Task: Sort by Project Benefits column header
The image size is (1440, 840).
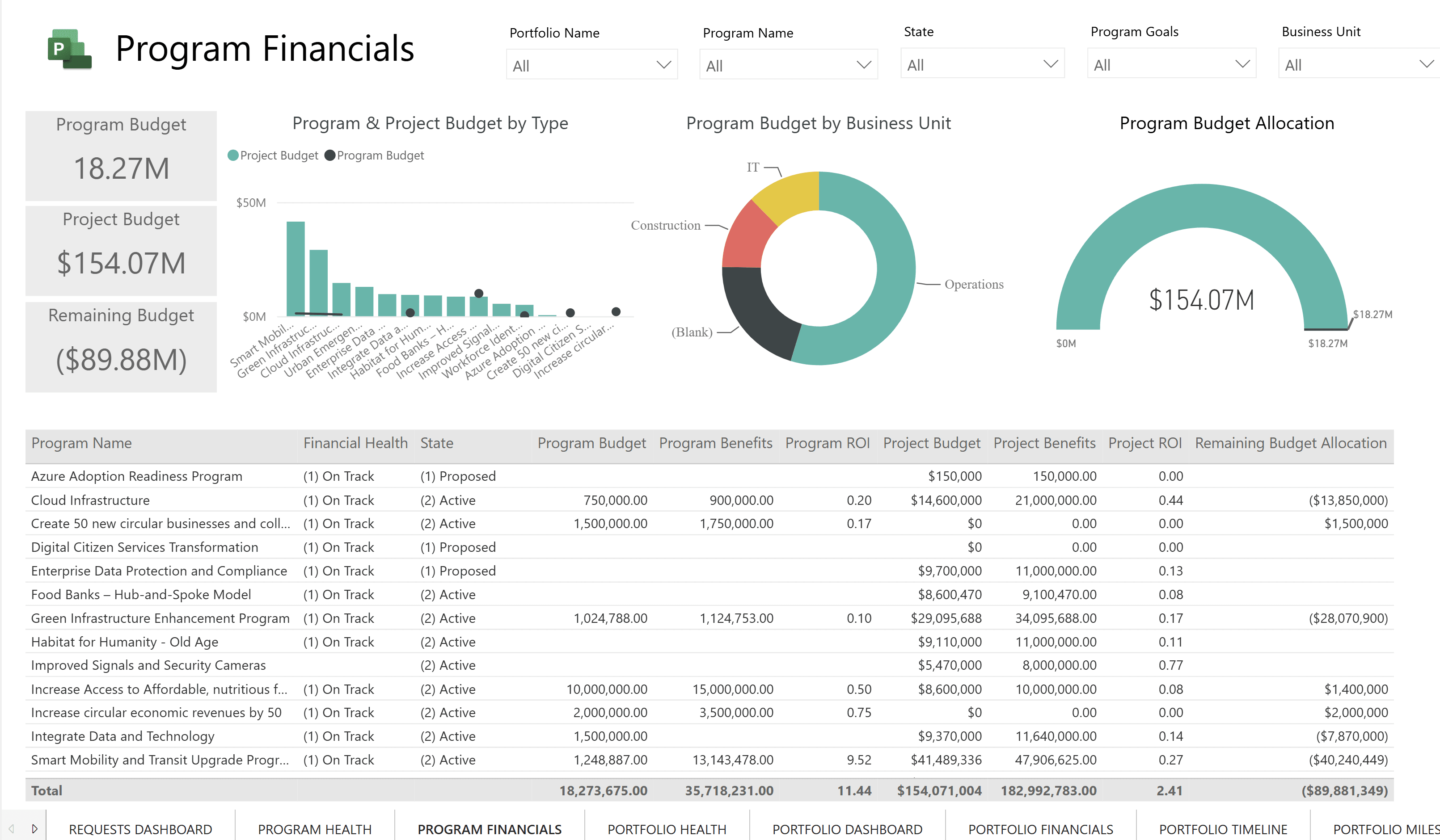Action: pyautogui.click(x=1045, y=443)
